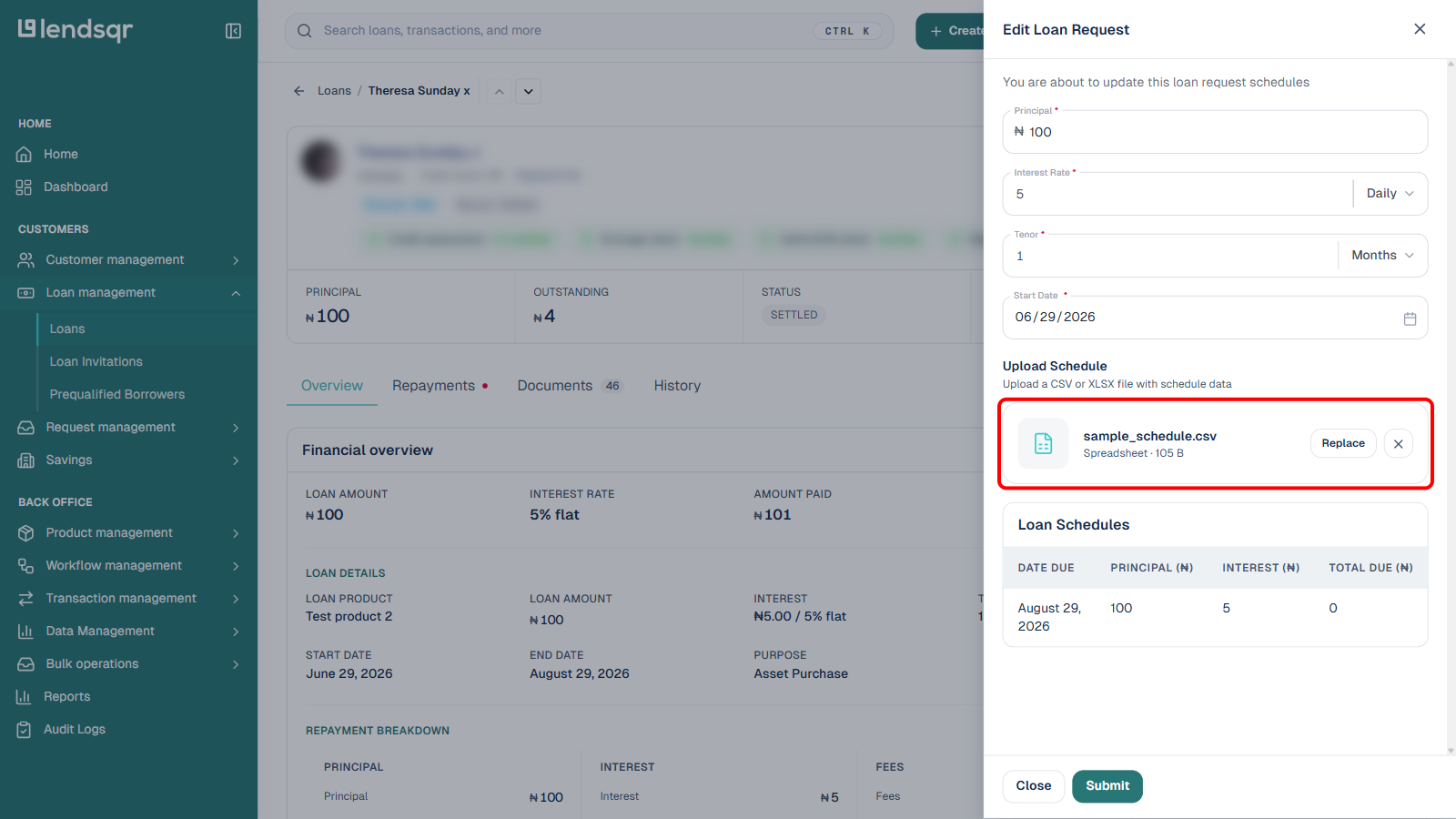Open the Daily interest rate period dropdown
This screenshot has height=819, width=1456.
pos(1390,194)
